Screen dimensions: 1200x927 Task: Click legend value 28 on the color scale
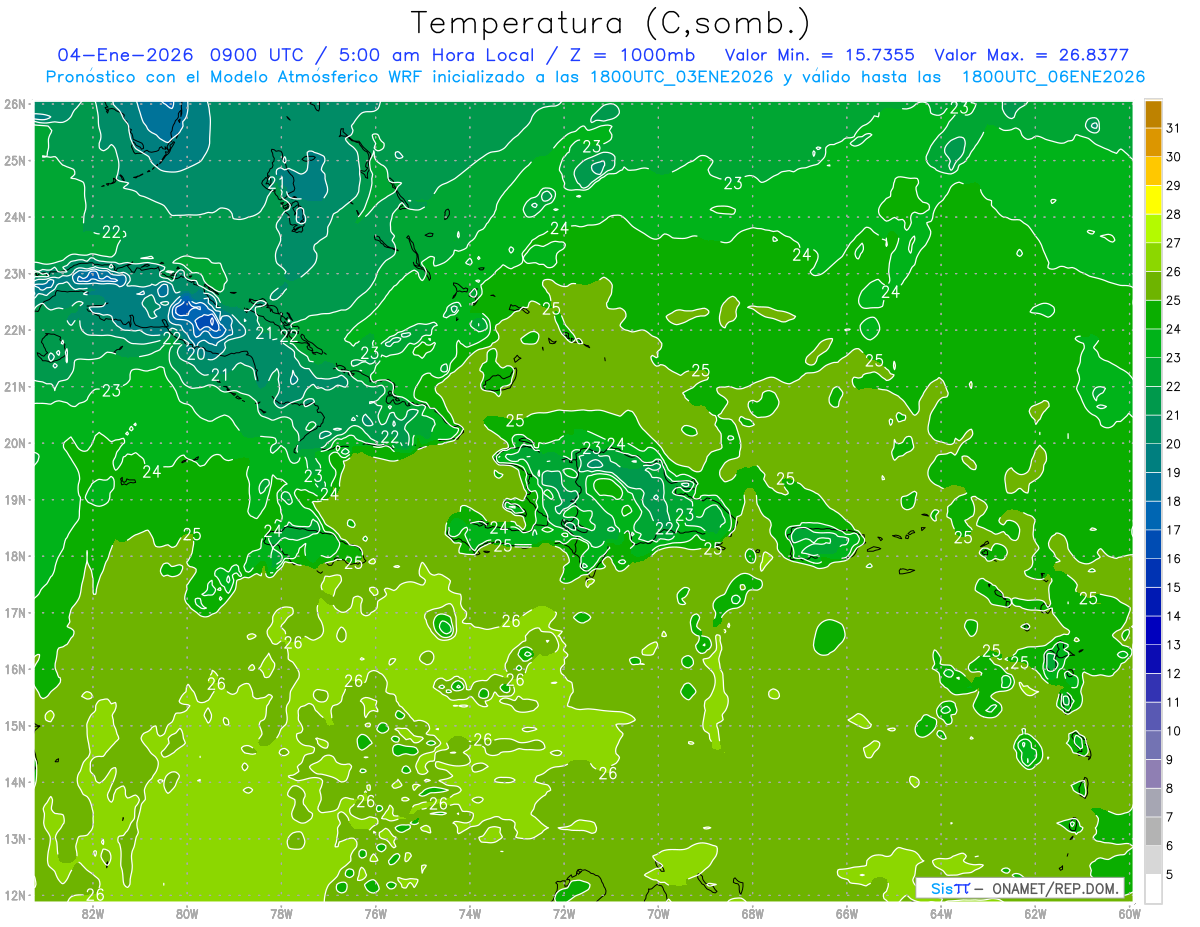click(1173, 214)
